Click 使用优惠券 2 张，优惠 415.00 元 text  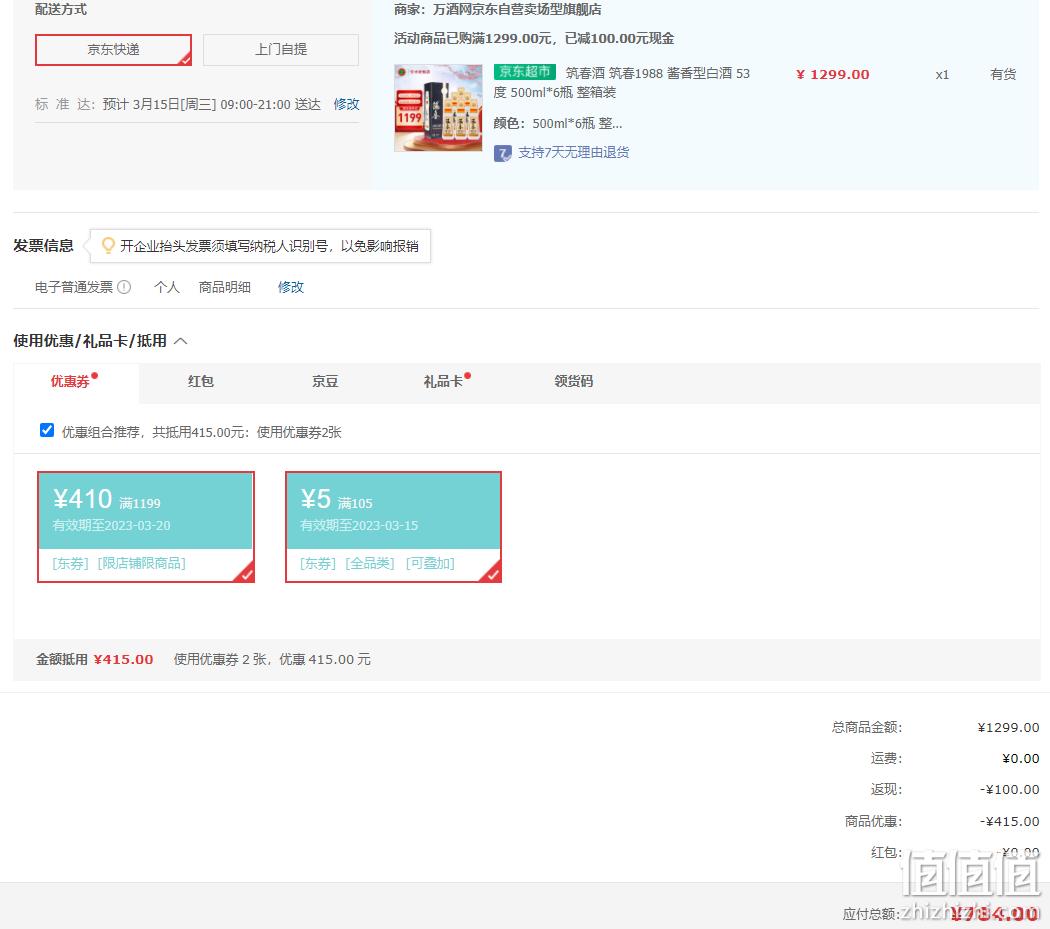[x=272, y=659]
